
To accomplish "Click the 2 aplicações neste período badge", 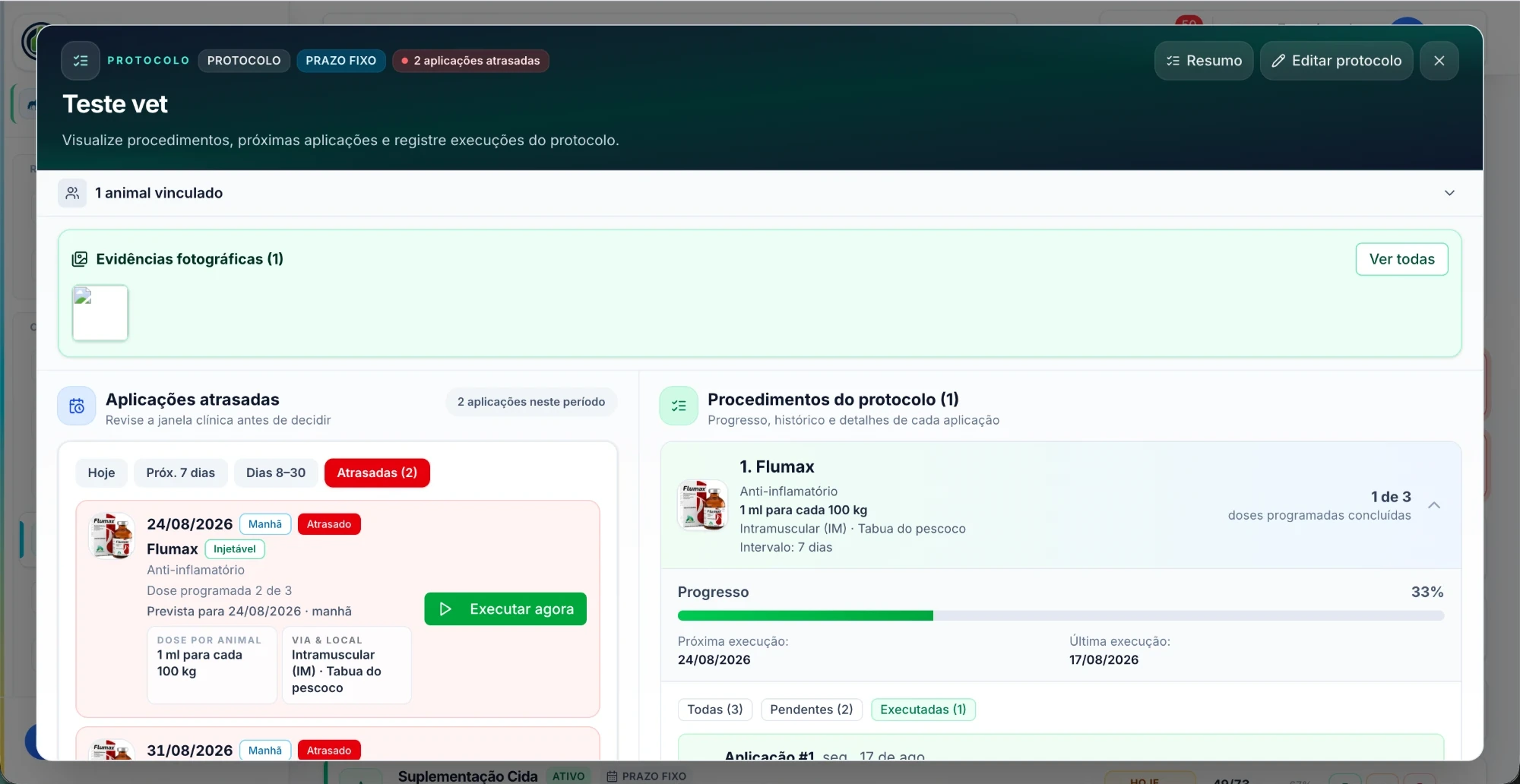I will (531, 402).
